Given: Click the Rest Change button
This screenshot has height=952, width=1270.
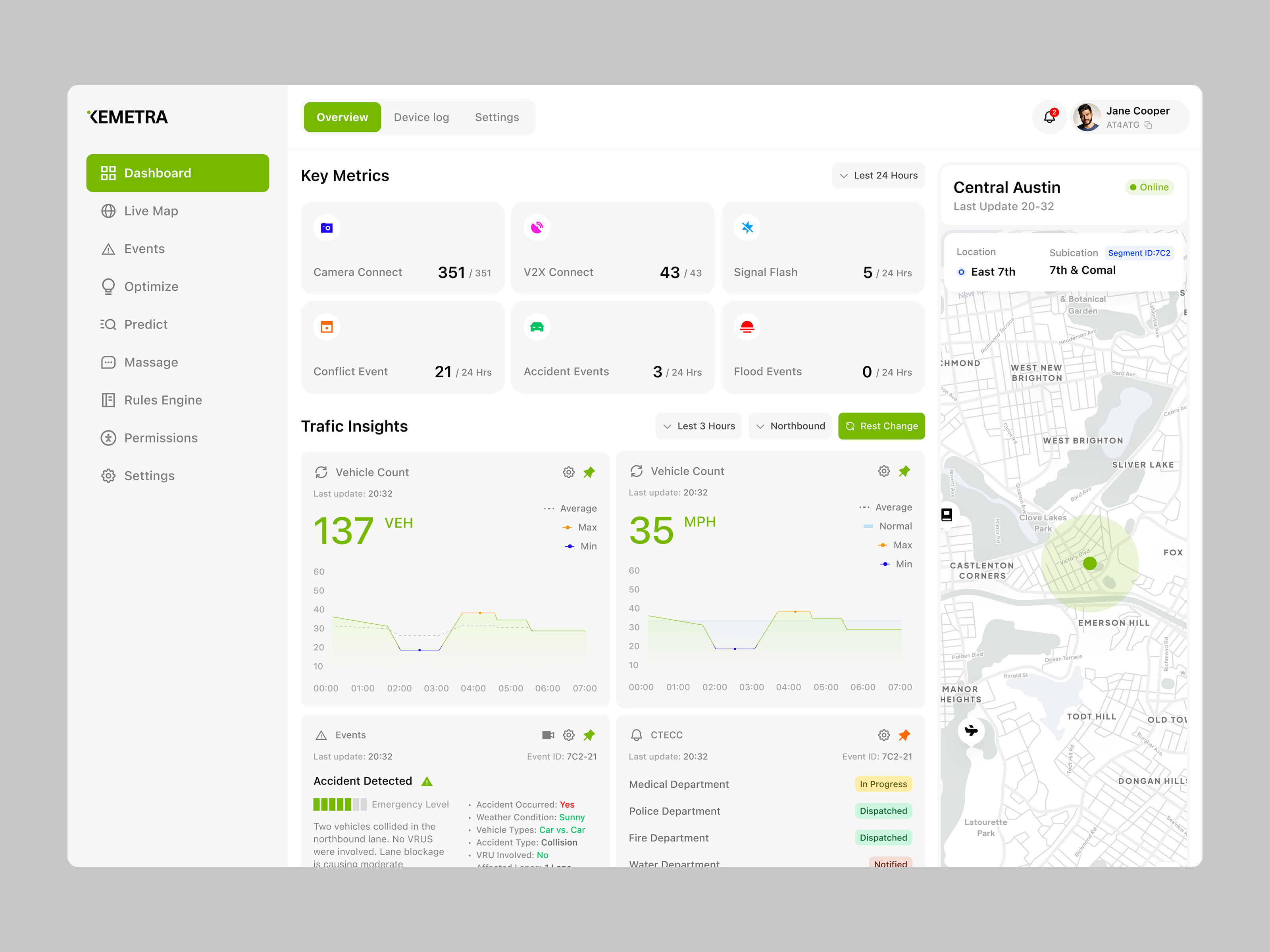Looking at the screenshot, I should 881,426.
